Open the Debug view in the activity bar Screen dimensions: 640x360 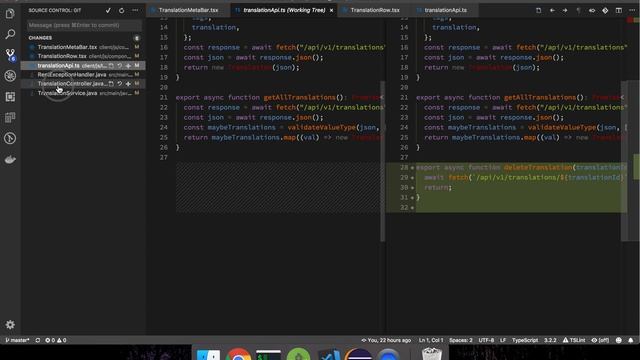tap(10, 76)
